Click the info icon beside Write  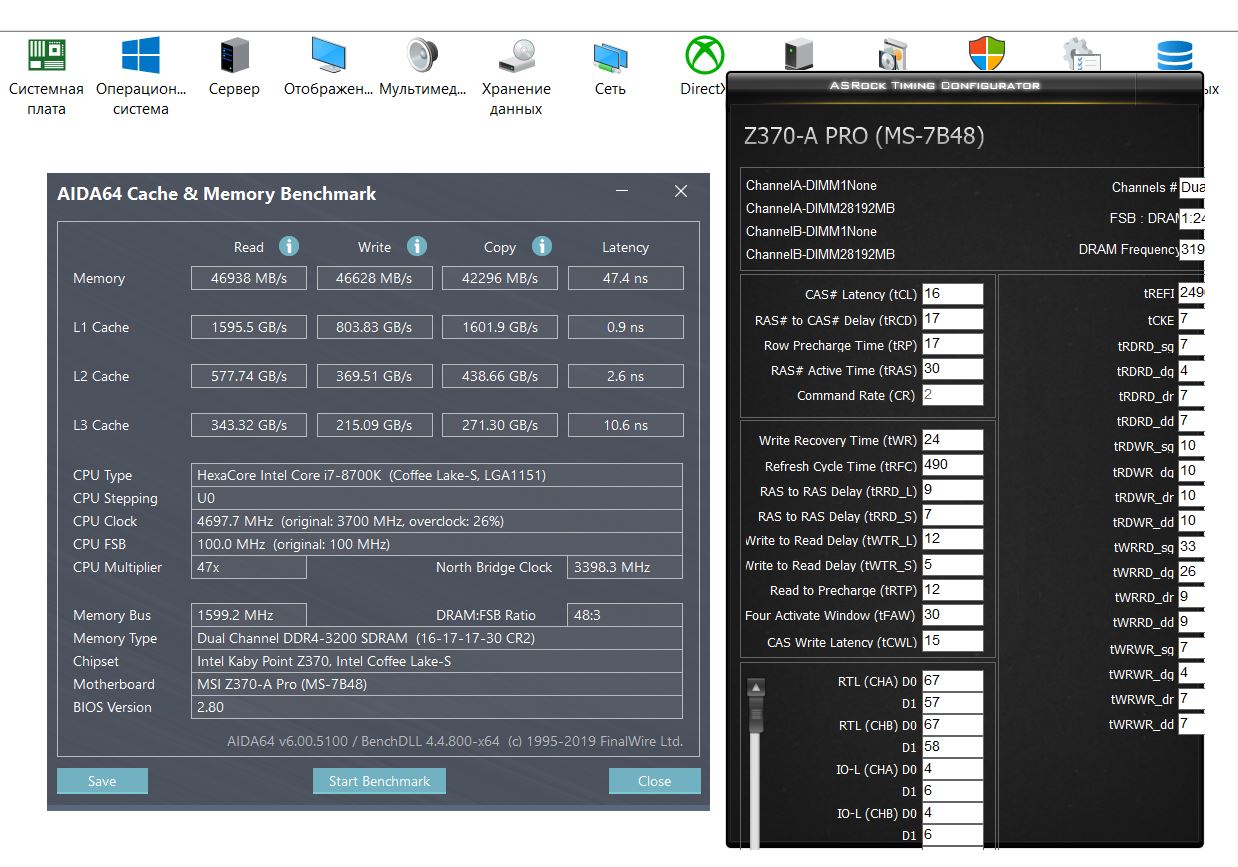pyautogui.click(x=417, y=246)
